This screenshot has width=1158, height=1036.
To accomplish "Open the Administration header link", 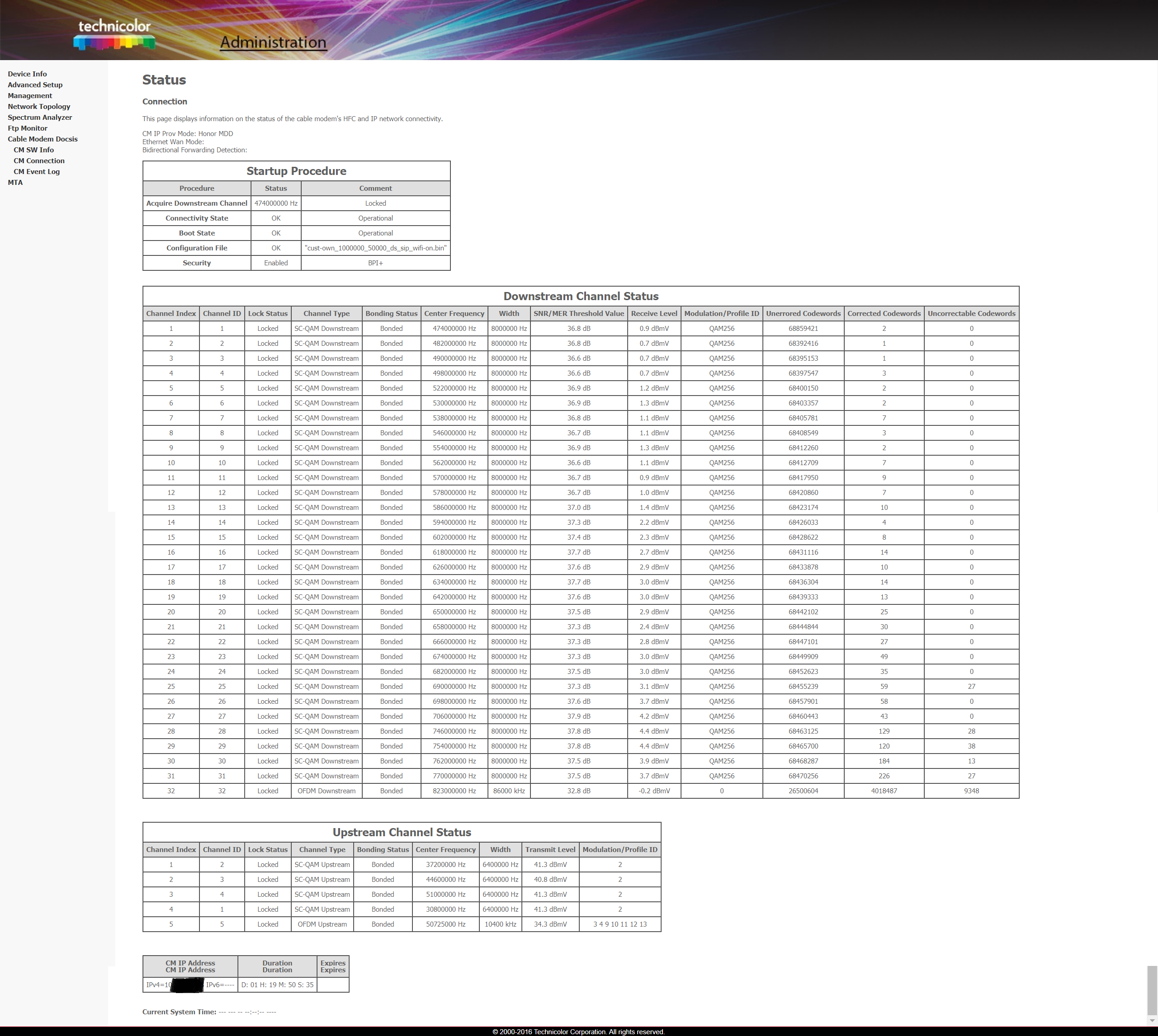I will coord(273,42).
